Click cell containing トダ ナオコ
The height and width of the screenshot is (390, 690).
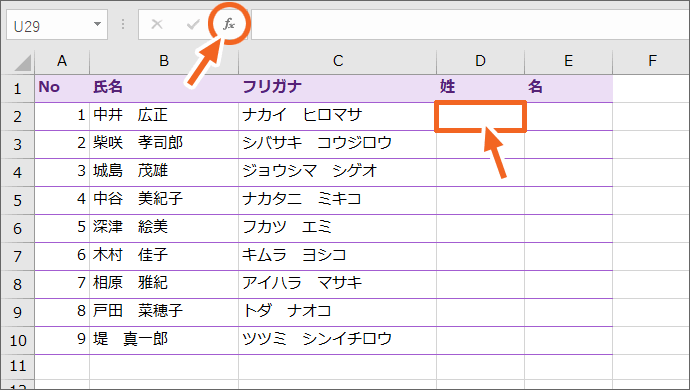click(x=338, y=313)
